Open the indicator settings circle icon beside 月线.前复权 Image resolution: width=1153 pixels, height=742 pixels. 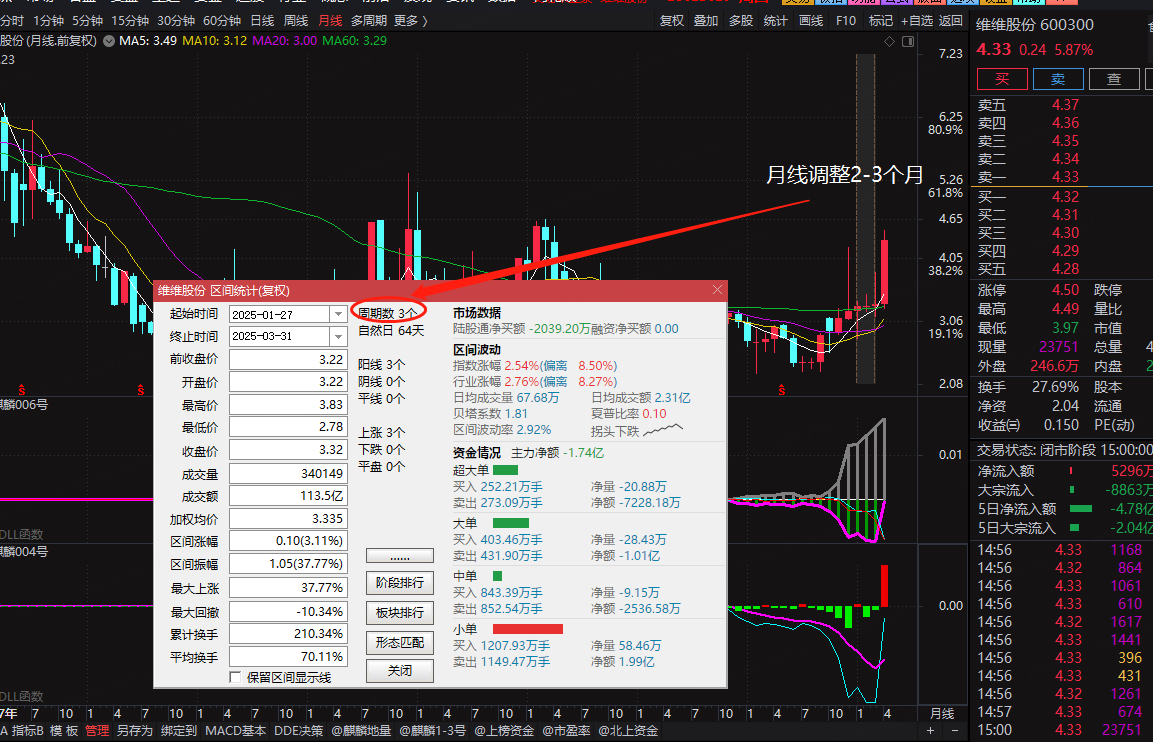click(109, 41)
